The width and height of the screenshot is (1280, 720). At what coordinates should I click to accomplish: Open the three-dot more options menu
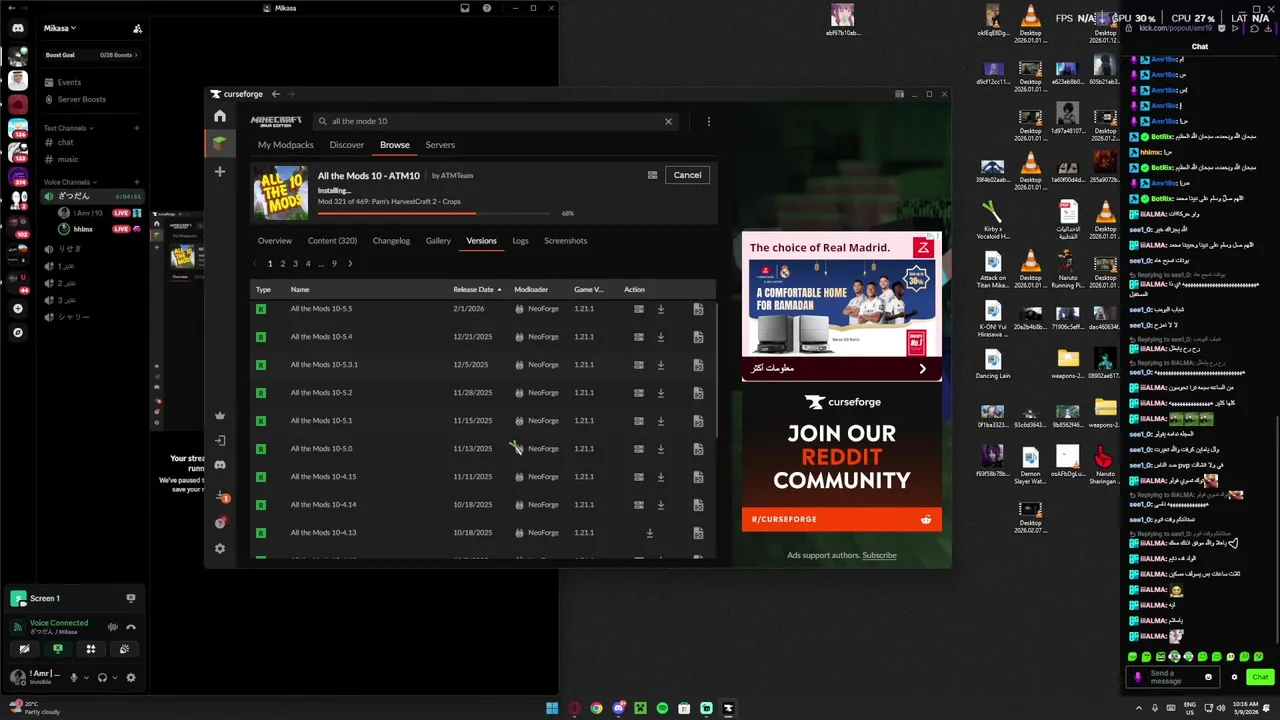708,121
